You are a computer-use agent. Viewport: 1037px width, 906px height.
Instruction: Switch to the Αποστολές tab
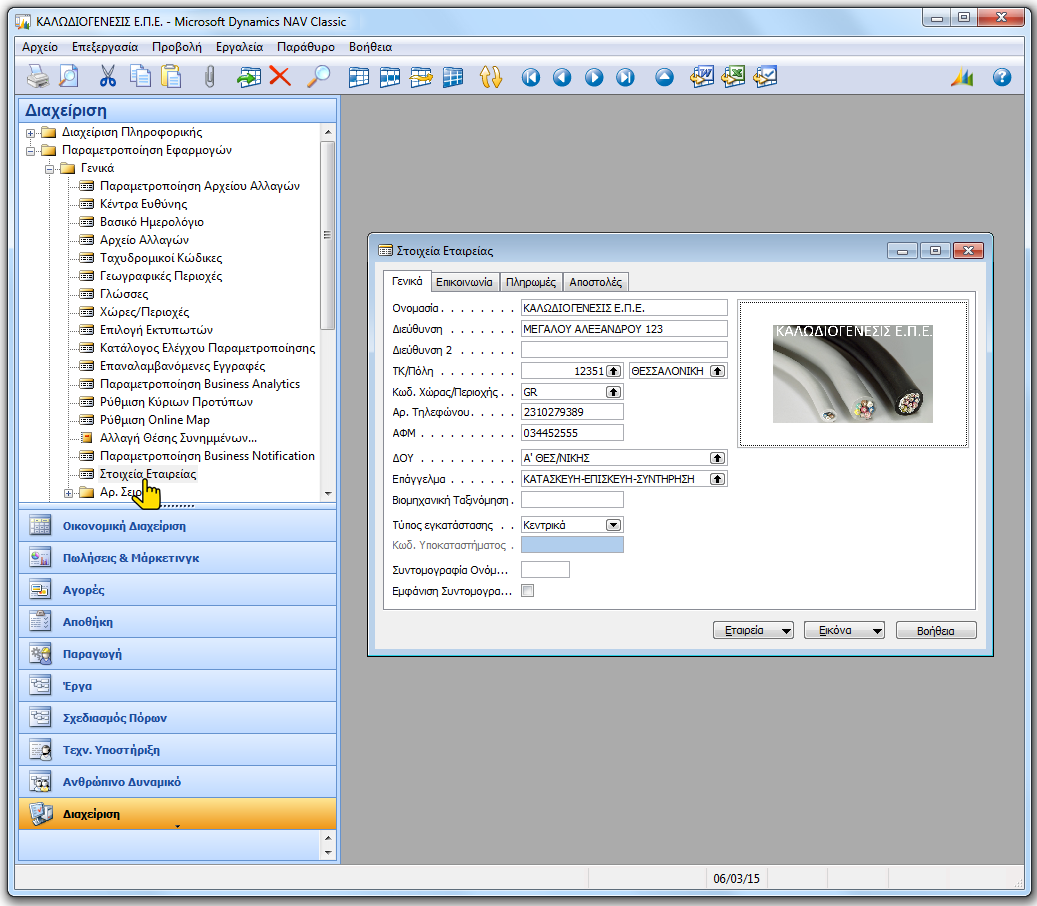[x=595, y=282]
